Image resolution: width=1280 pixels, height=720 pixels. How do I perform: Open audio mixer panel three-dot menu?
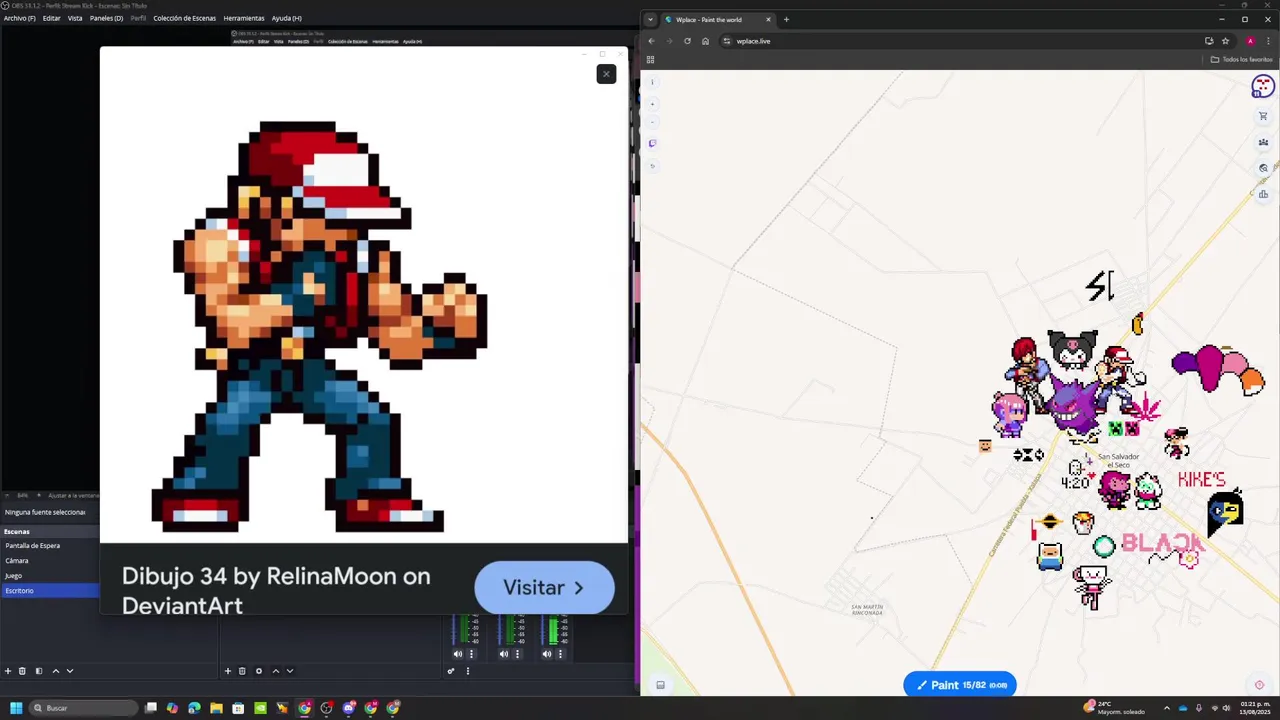click(x=467, y=671)
